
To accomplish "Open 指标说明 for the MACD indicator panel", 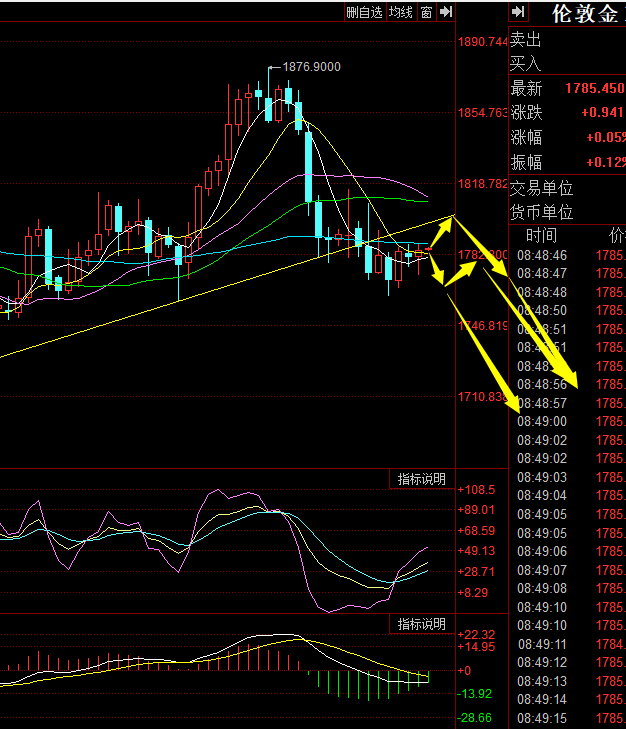I will tap(422, 624).
